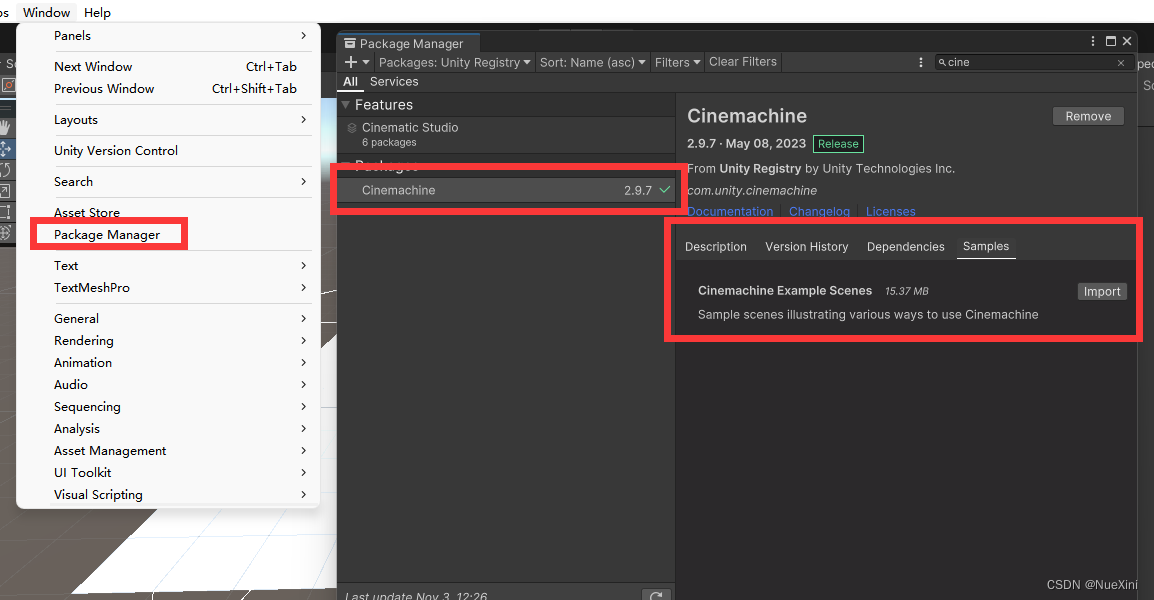1154x600 pixels.
Task: Select the Transform tool in scene toolbar
Action: [x=6, y=233]
